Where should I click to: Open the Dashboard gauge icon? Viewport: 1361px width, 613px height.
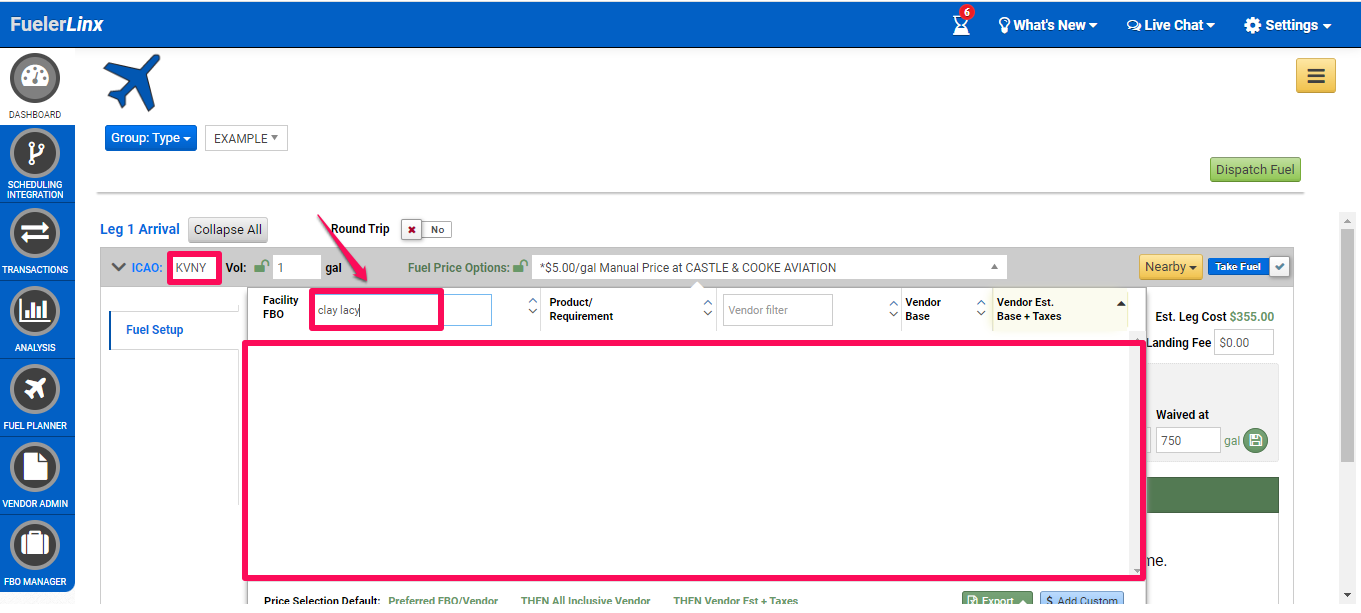pyautogui.click(x=35, y=79)
